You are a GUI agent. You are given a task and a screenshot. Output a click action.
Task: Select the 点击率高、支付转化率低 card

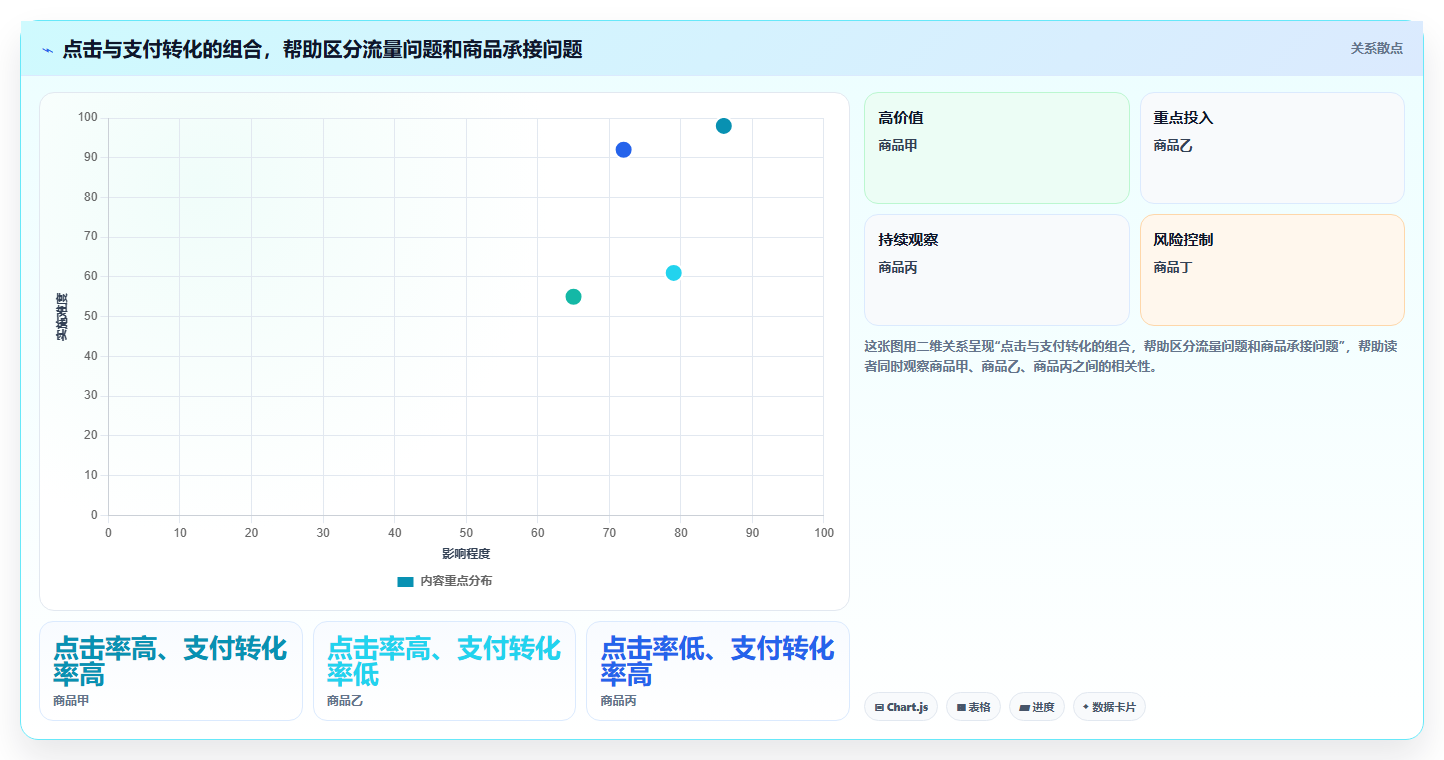[x=444, y=671]
